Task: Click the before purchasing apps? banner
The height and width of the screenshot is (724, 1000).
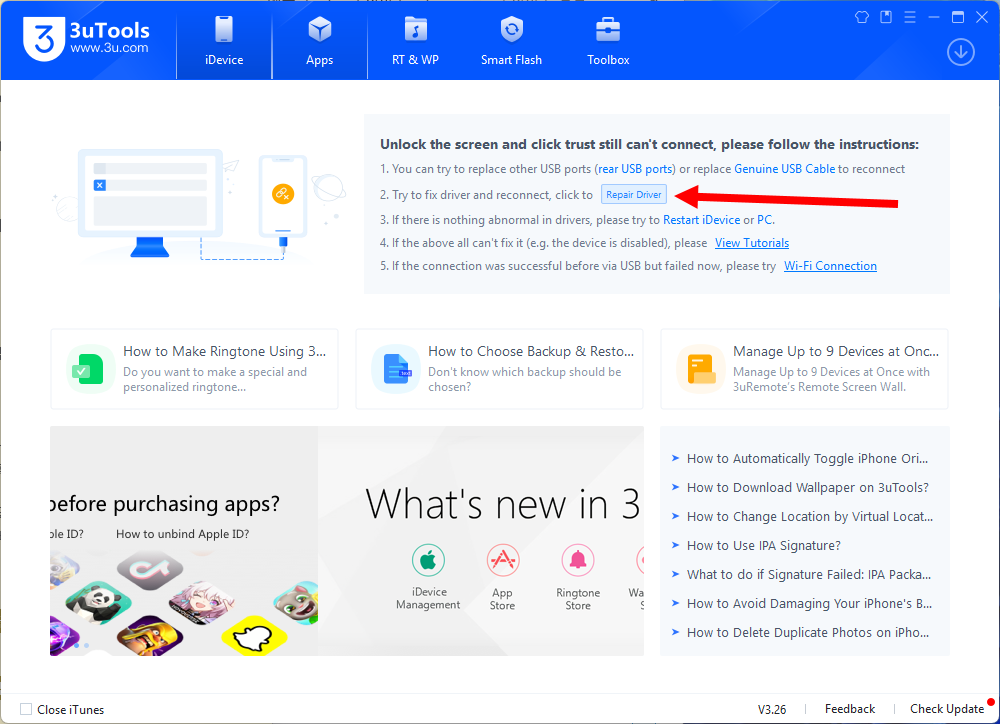Action: (x=184, y=541)
